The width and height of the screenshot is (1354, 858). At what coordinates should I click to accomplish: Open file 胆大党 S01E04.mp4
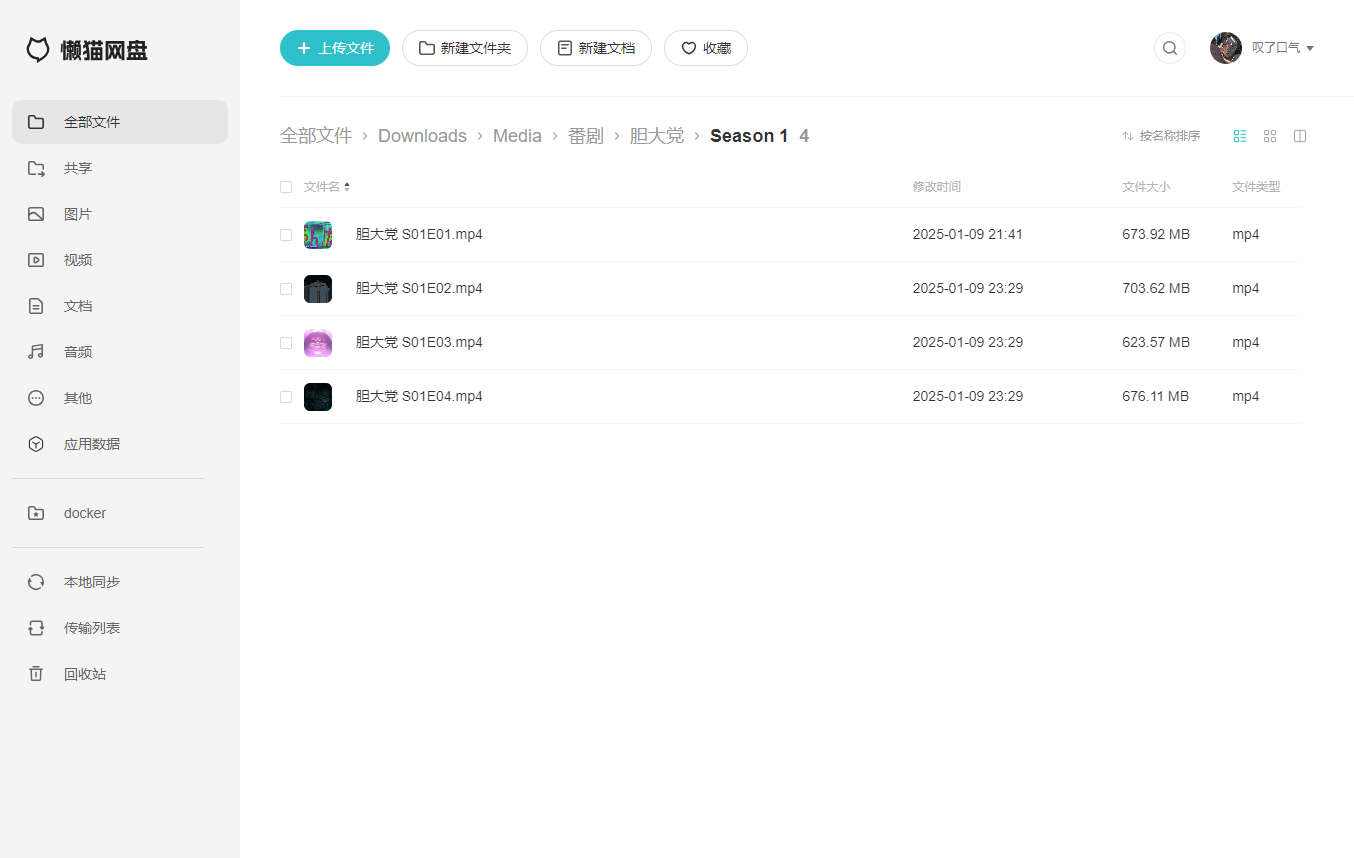click(x=419, y=397)
